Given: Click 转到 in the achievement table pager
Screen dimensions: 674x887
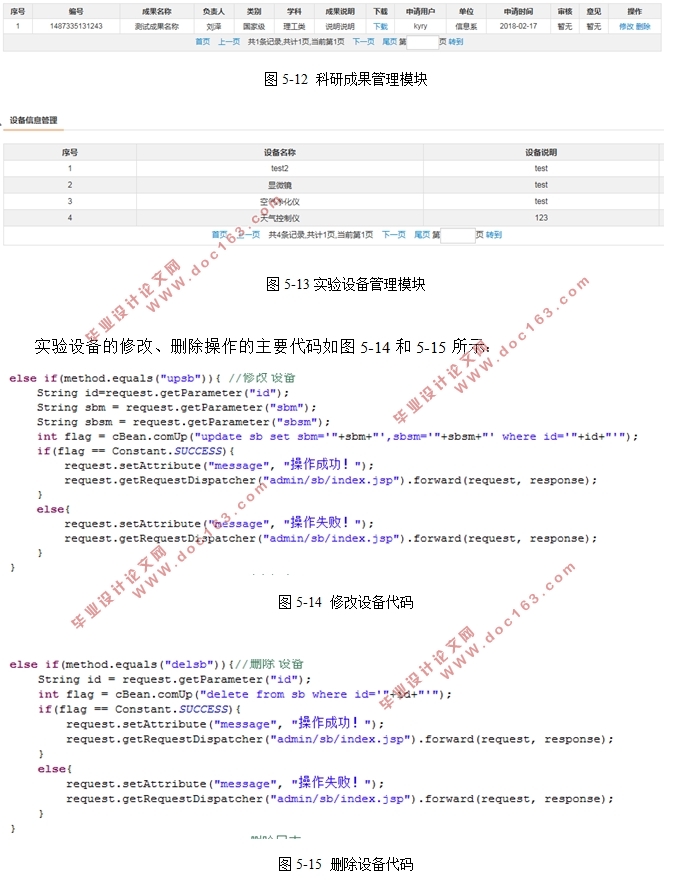Looking at the screenshot, I should point(456,42).
